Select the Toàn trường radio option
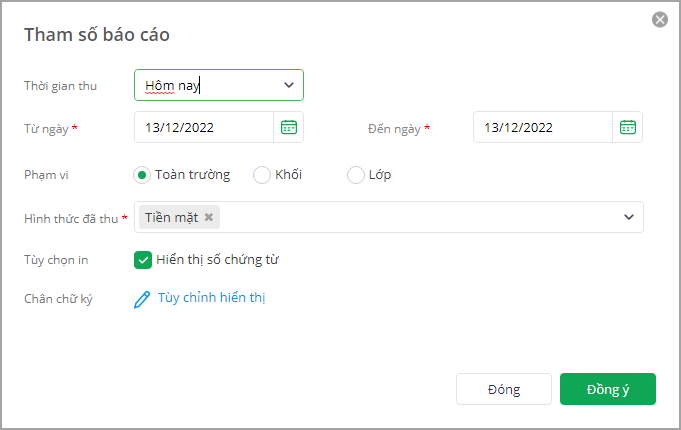This screenshot has width=681, height=430. coord(142,175)
